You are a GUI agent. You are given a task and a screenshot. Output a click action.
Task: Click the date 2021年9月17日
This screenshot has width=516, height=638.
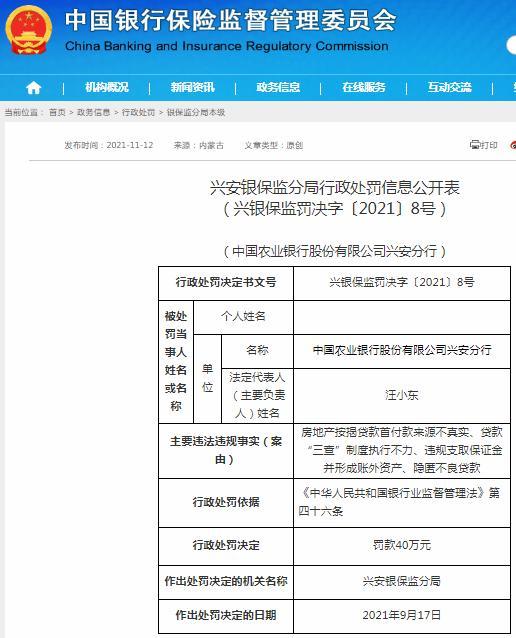(402, 616)
